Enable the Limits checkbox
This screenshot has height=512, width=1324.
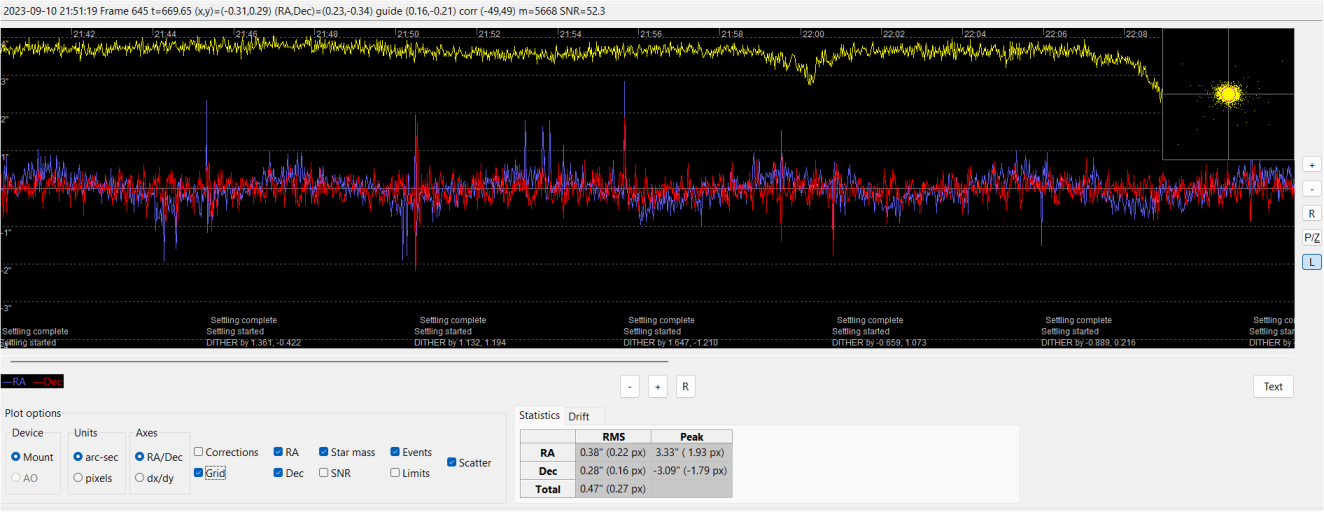point(410,473)
